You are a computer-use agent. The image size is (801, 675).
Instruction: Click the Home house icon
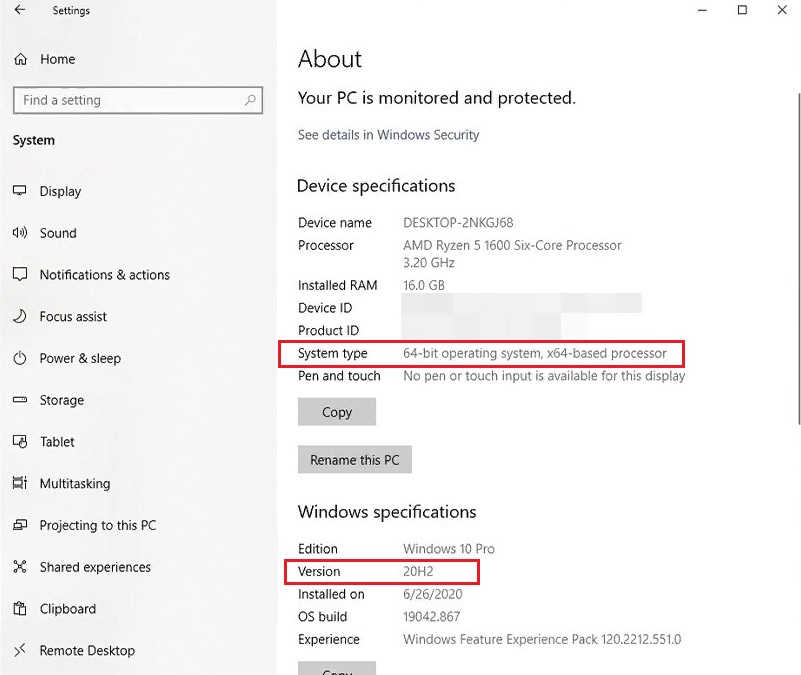pos(20,59)
